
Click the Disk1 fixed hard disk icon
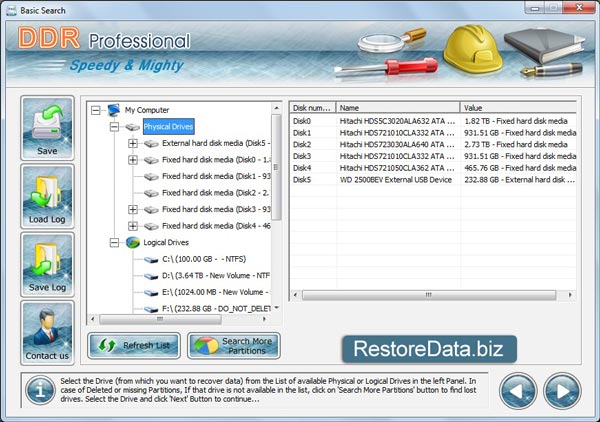point(151,177)
